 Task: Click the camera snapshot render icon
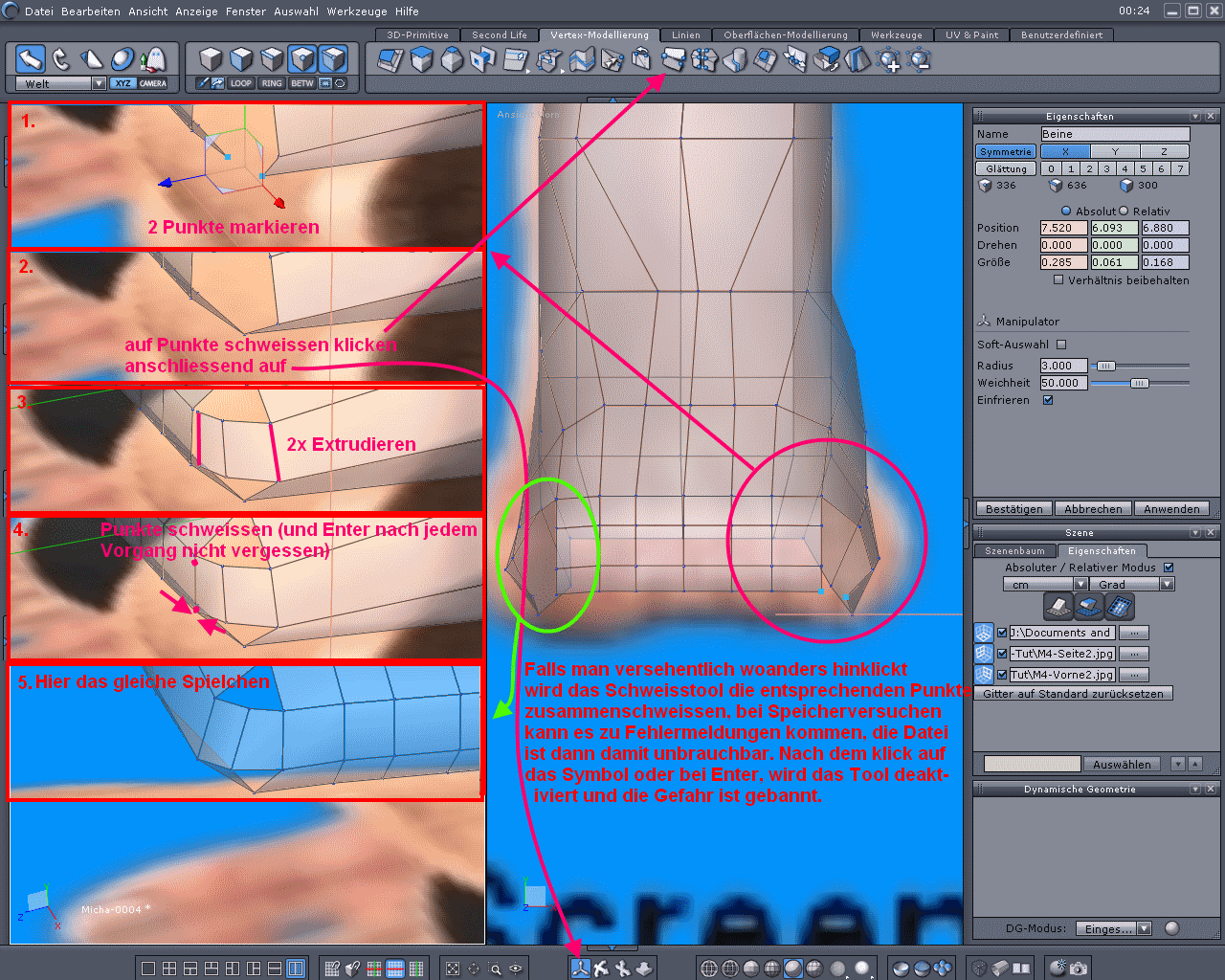click(x=1079, y=969)
